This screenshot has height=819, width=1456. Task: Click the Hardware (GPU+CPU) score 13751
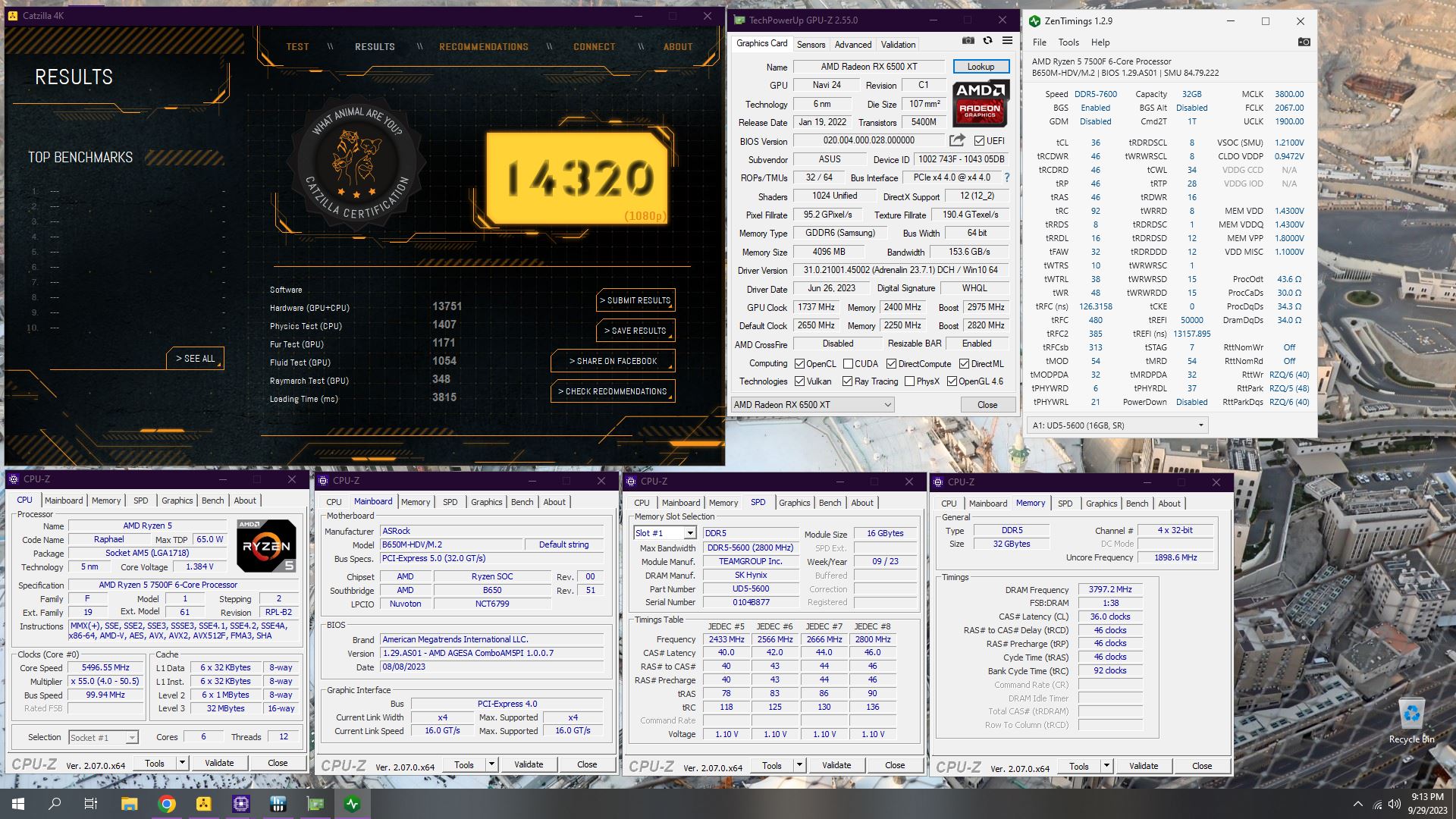click(447, 307)
